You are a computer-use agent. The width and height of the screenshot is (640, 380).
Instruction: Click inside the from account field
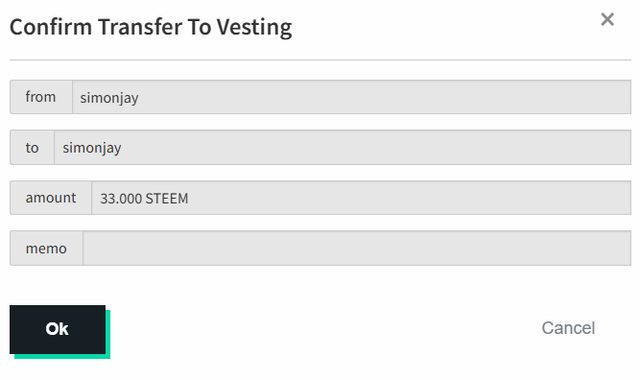[351, 97]
